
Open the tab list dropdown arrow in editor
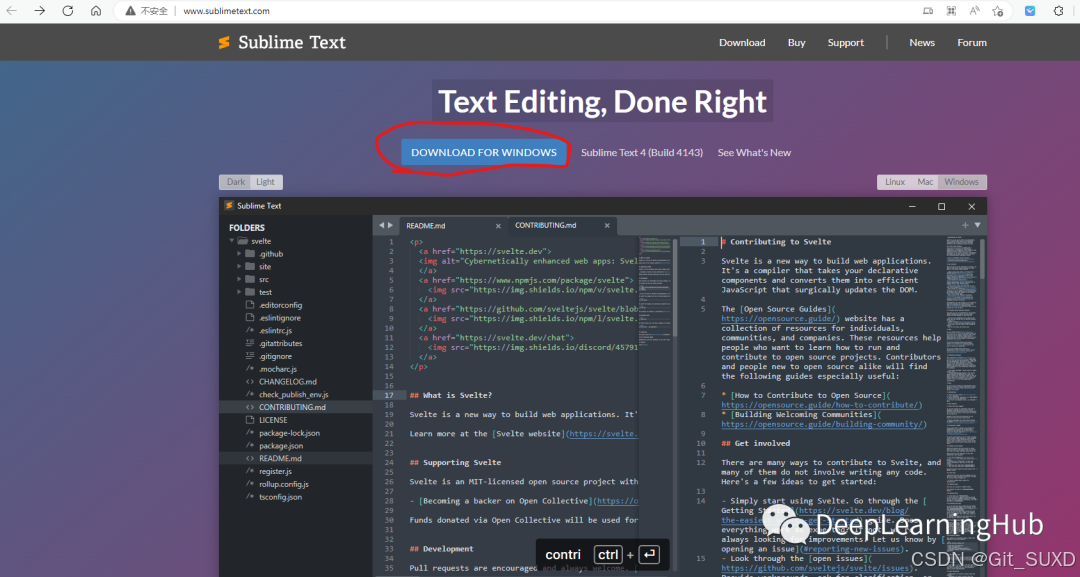click(x=977, y=225)
